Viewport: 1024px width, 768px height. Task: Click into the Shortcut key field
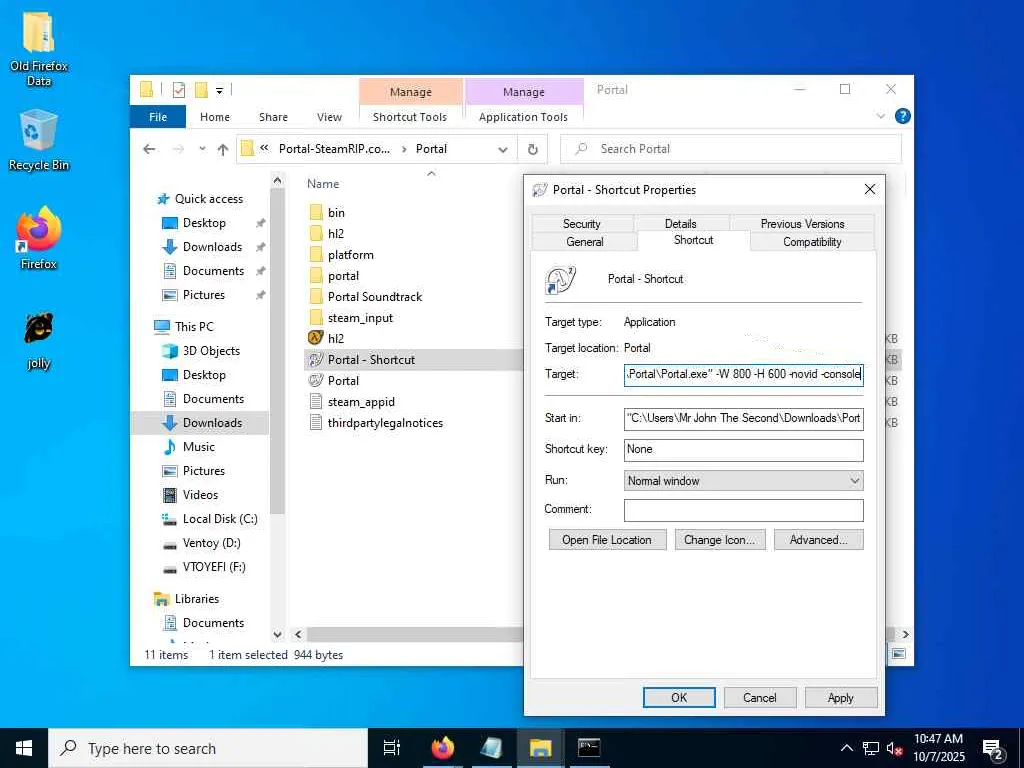(x=744, y=449)
